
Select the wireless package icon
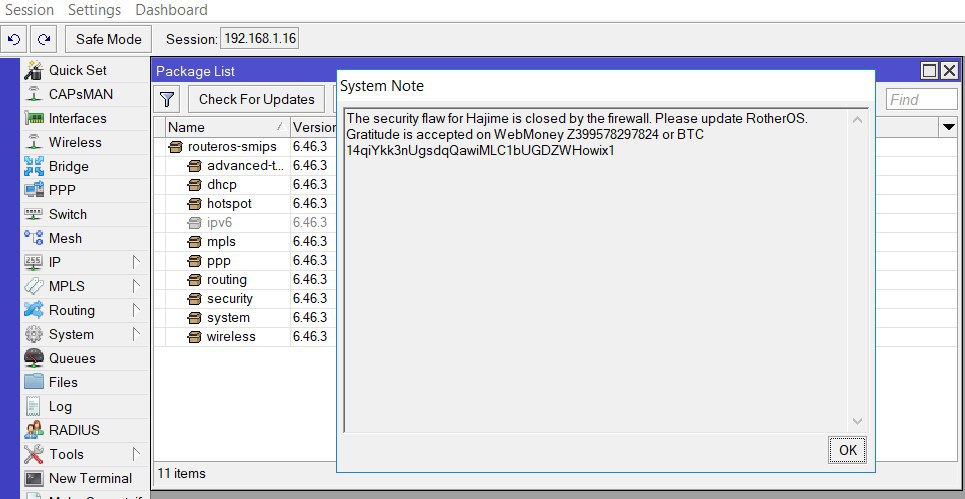[194, 337]
